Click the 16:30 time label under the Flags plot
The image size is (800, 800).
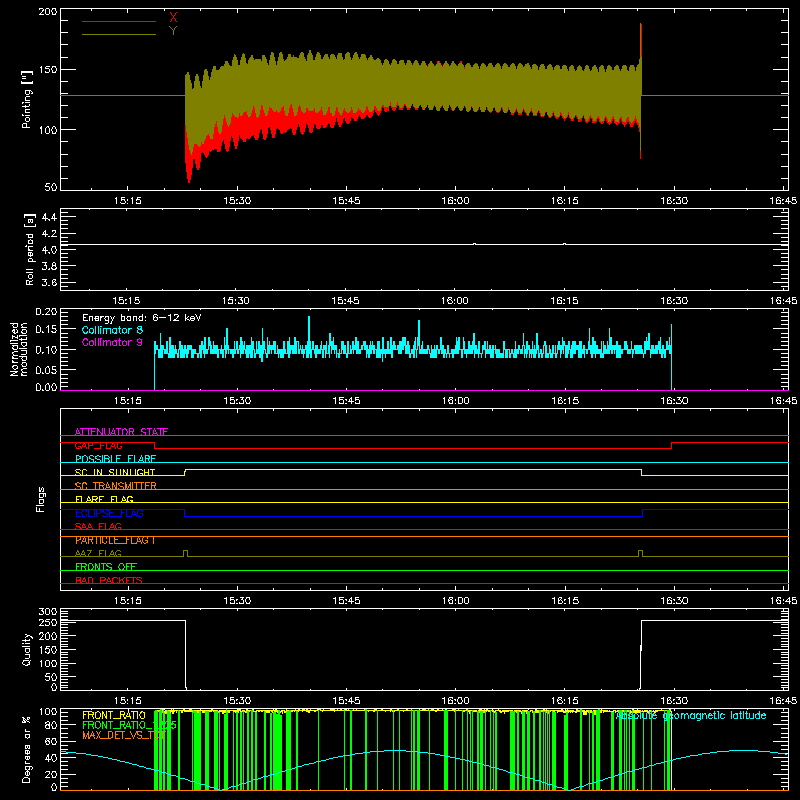tap(674, 601)
